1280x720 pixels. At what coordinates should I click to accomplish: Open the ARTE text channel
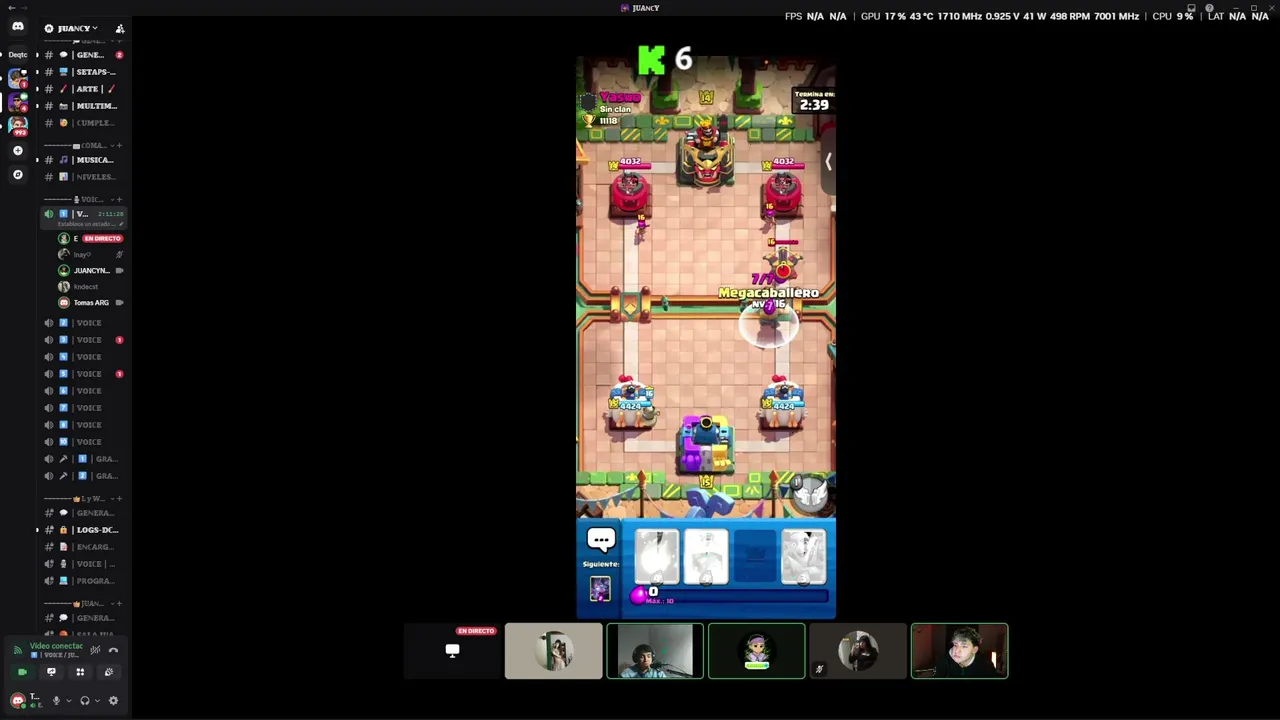pyautogui.click(x=84, y=89)
